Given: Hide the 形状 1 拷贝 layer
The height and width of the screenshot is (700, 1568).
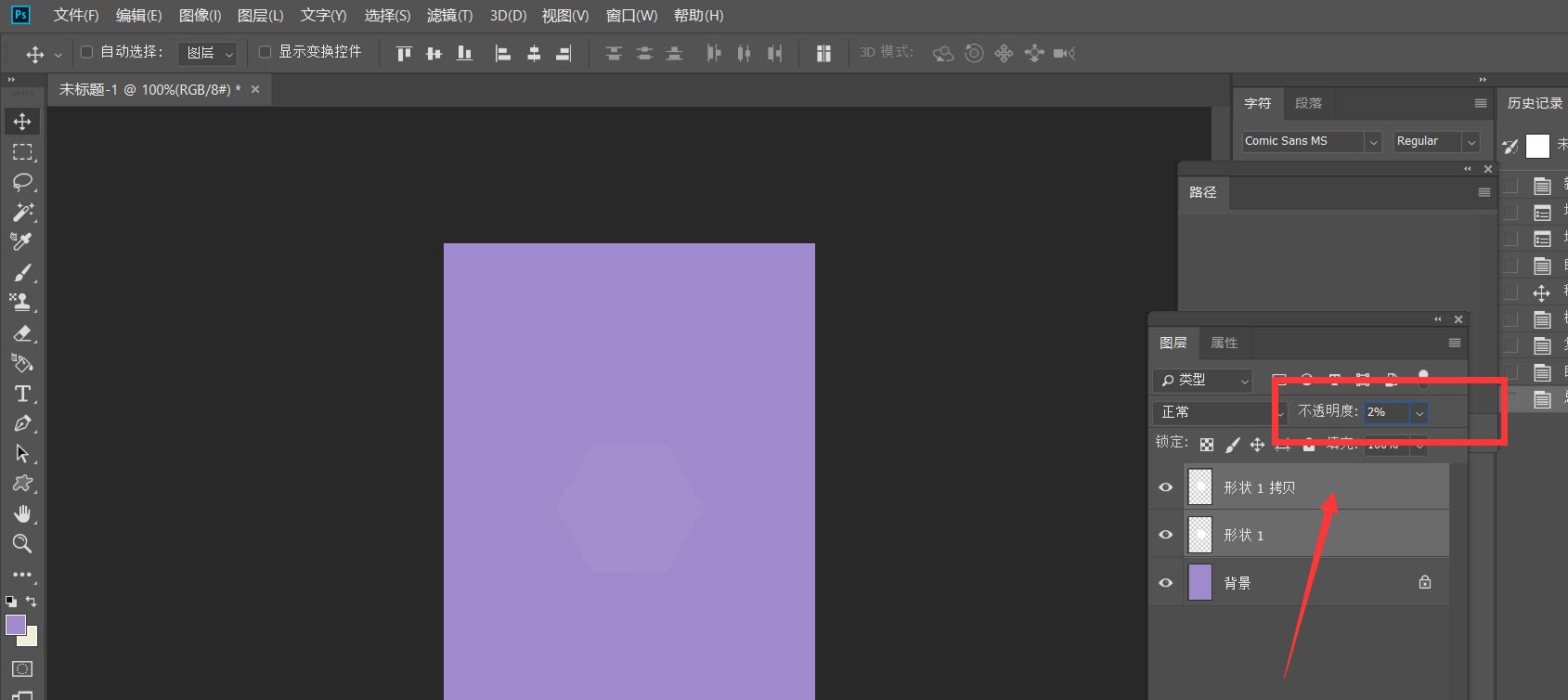Looking at the screenshot, I should (1166, 487).
